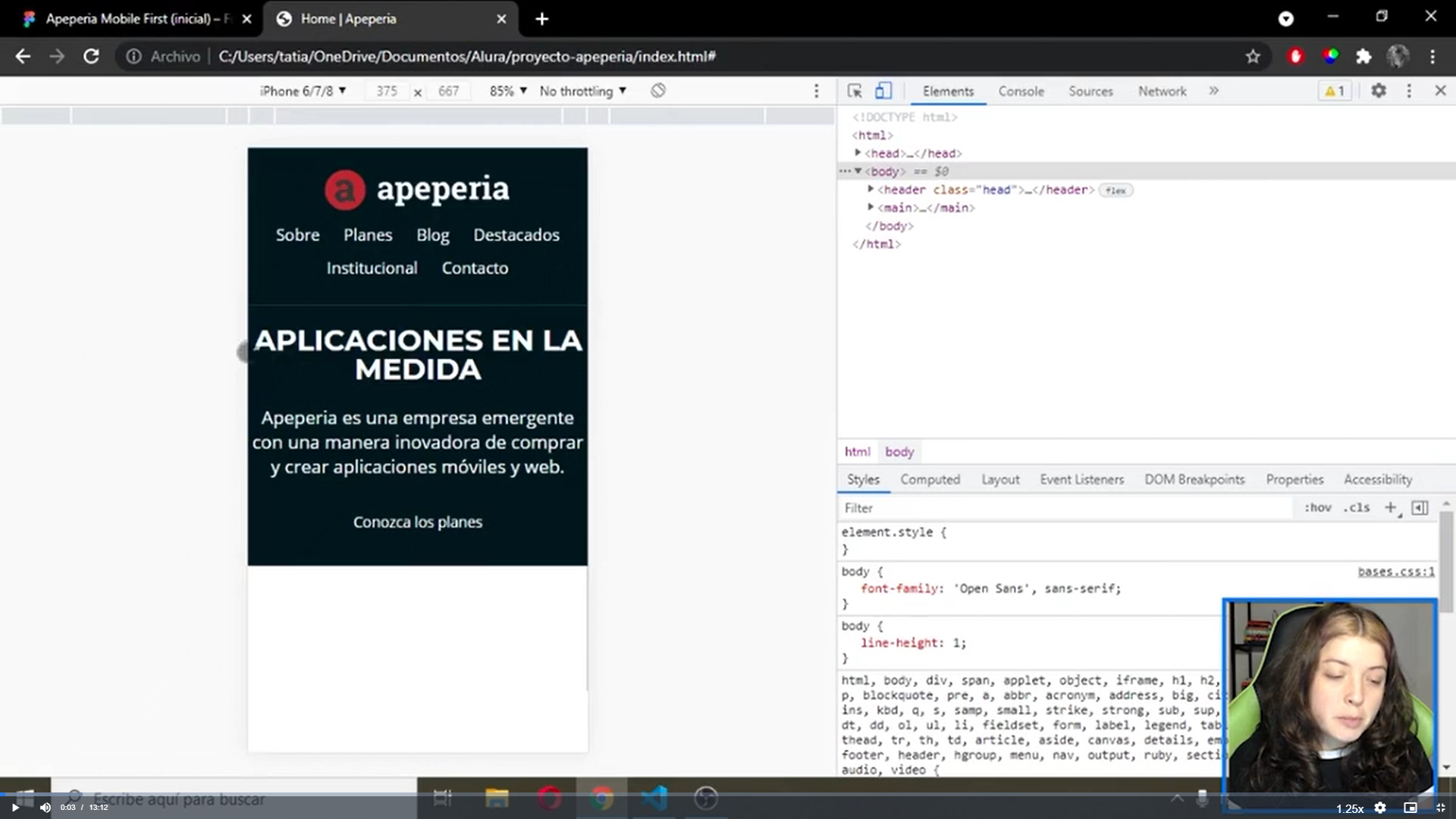Image resolution: width=1456 pixels, height=819 pixels.
Task: Expand the head element node
Action: [858, 153]
